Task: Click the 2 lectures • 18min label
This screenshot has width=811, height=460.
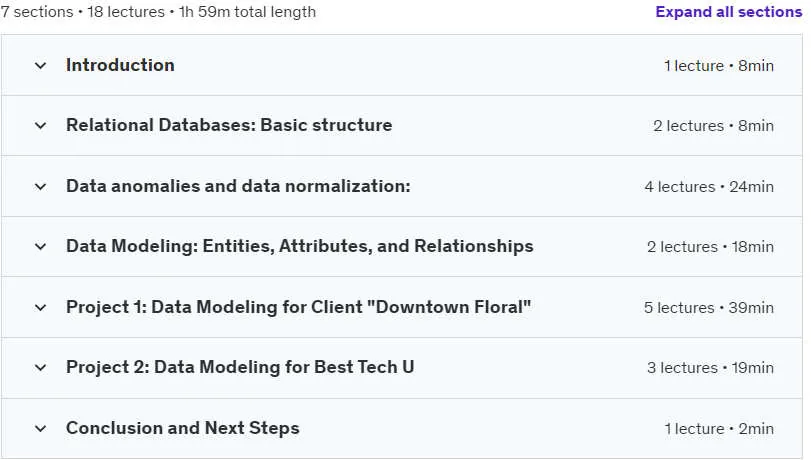Action: pyautogui.click(x=710, y=247)
